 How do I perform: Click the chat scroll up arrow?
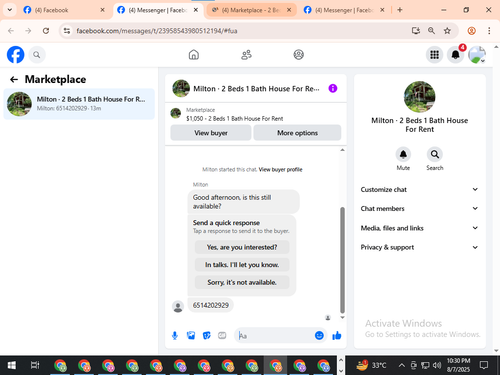342,150
